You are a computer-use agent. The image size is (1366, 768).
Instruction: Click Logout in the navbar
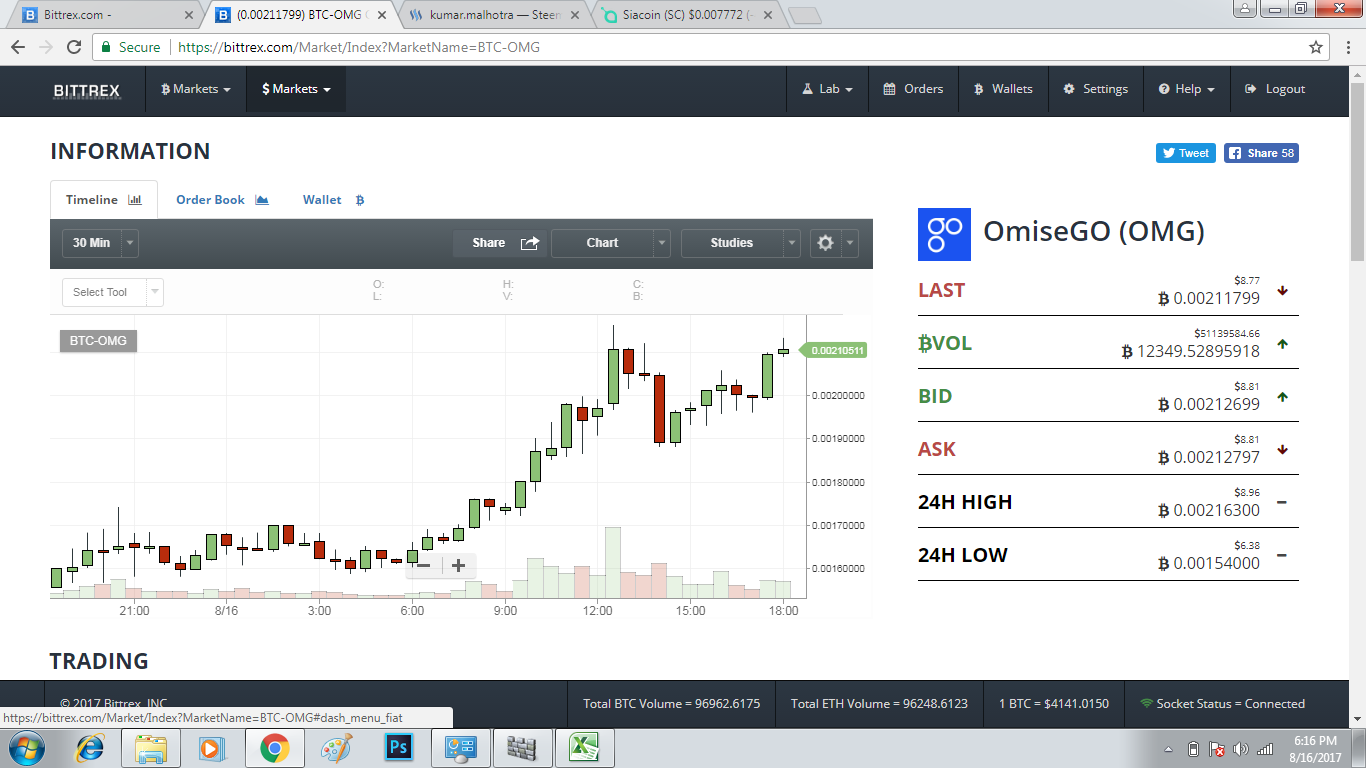click(1275, 89)
